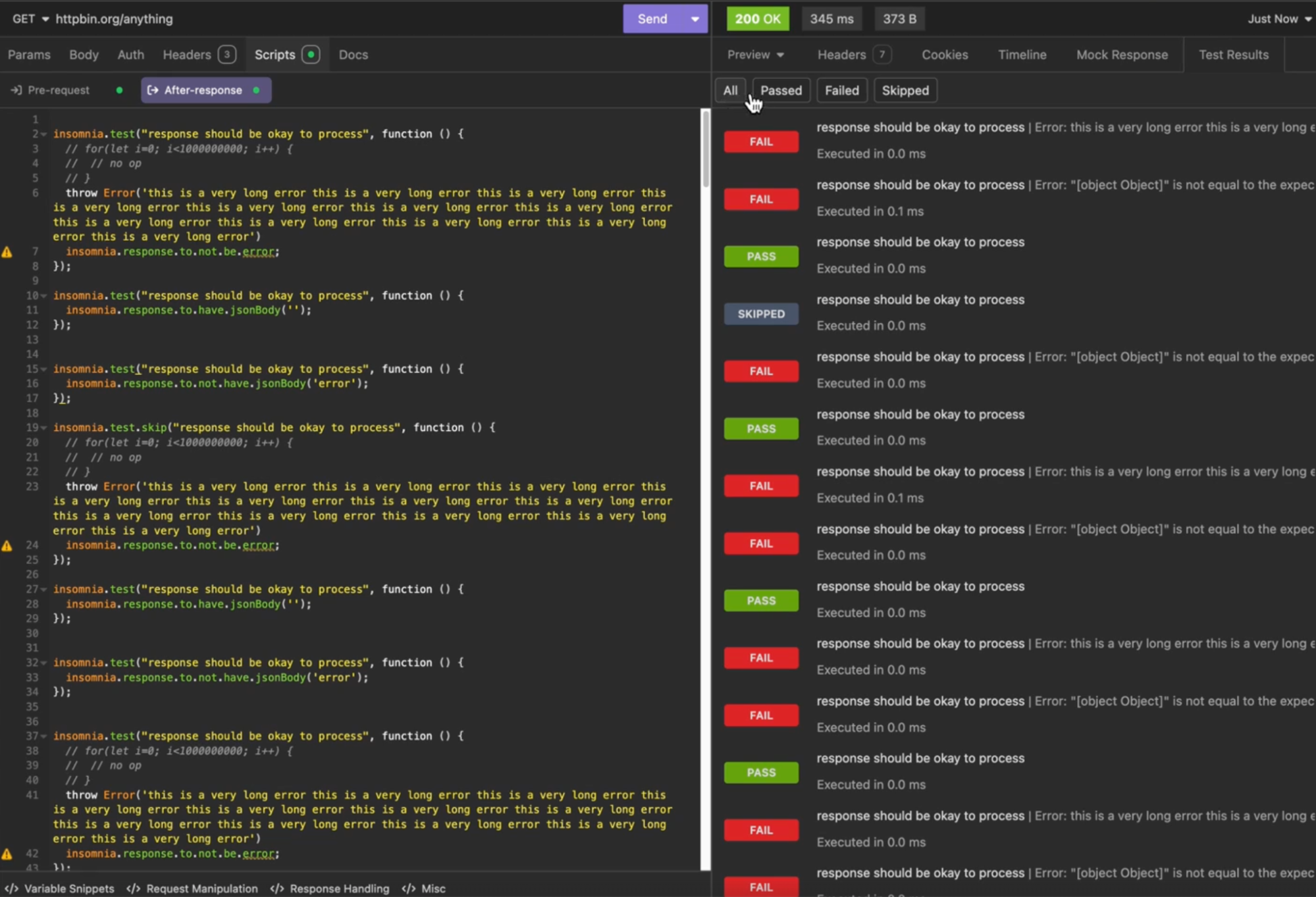Select the Passed test results filter
The width and height of the screenshot is (1316, 897).
click(x=781, y=89)
